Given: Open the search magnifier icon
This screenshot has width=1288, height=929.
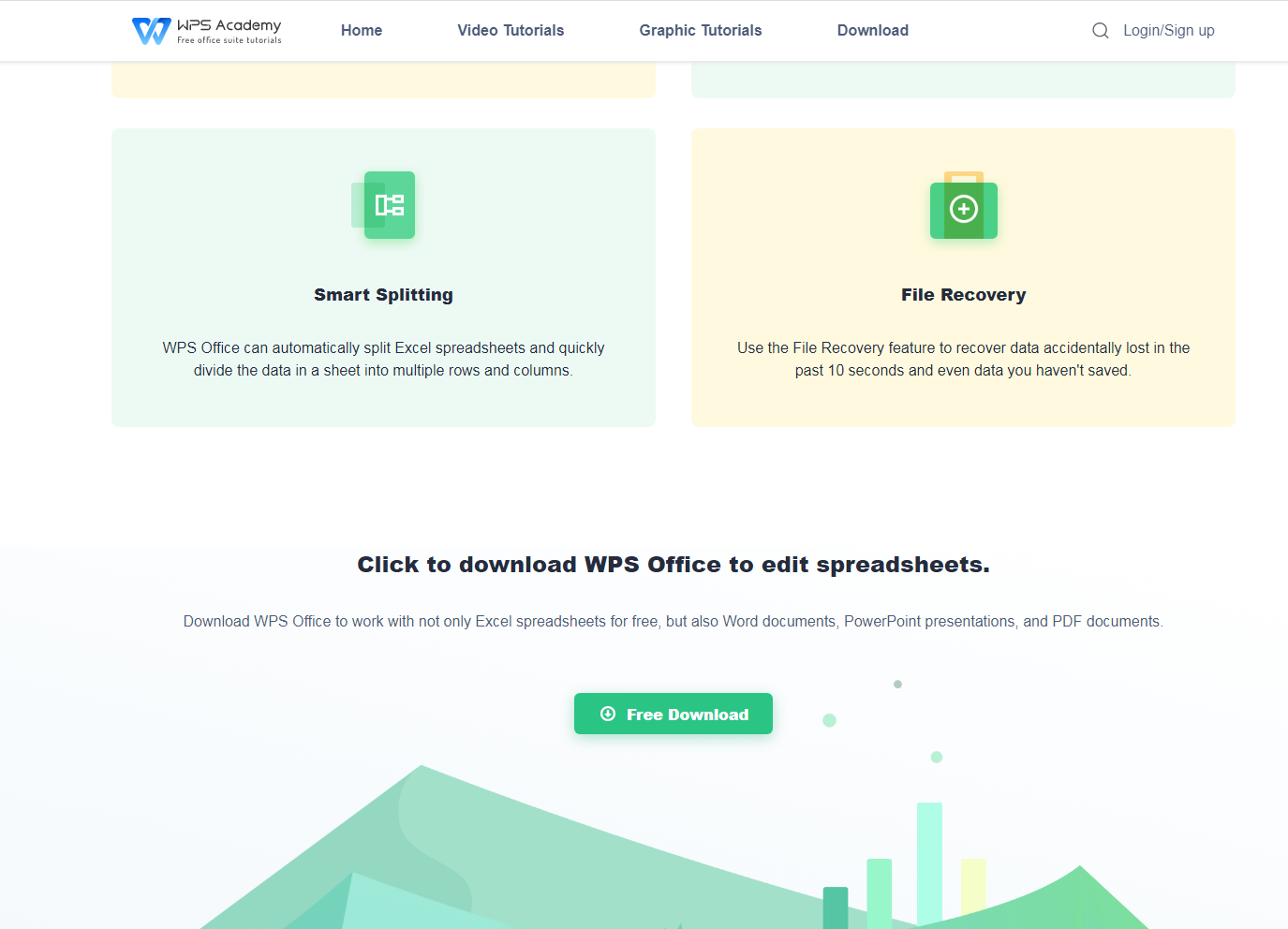Looking at the screenshot, I should (1100, 31).
